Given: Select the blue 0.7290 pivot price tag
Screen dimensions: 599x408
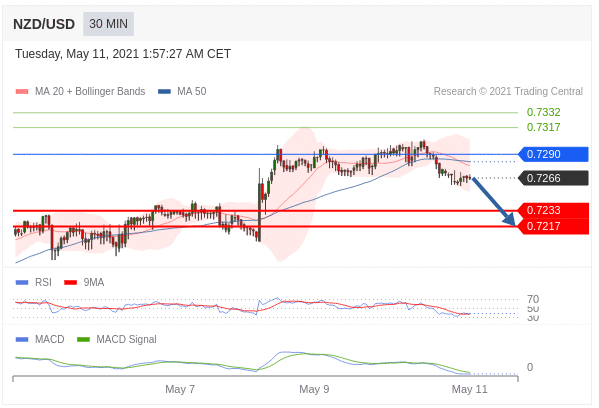Looking at the screenshot, I should coord(553,154).
